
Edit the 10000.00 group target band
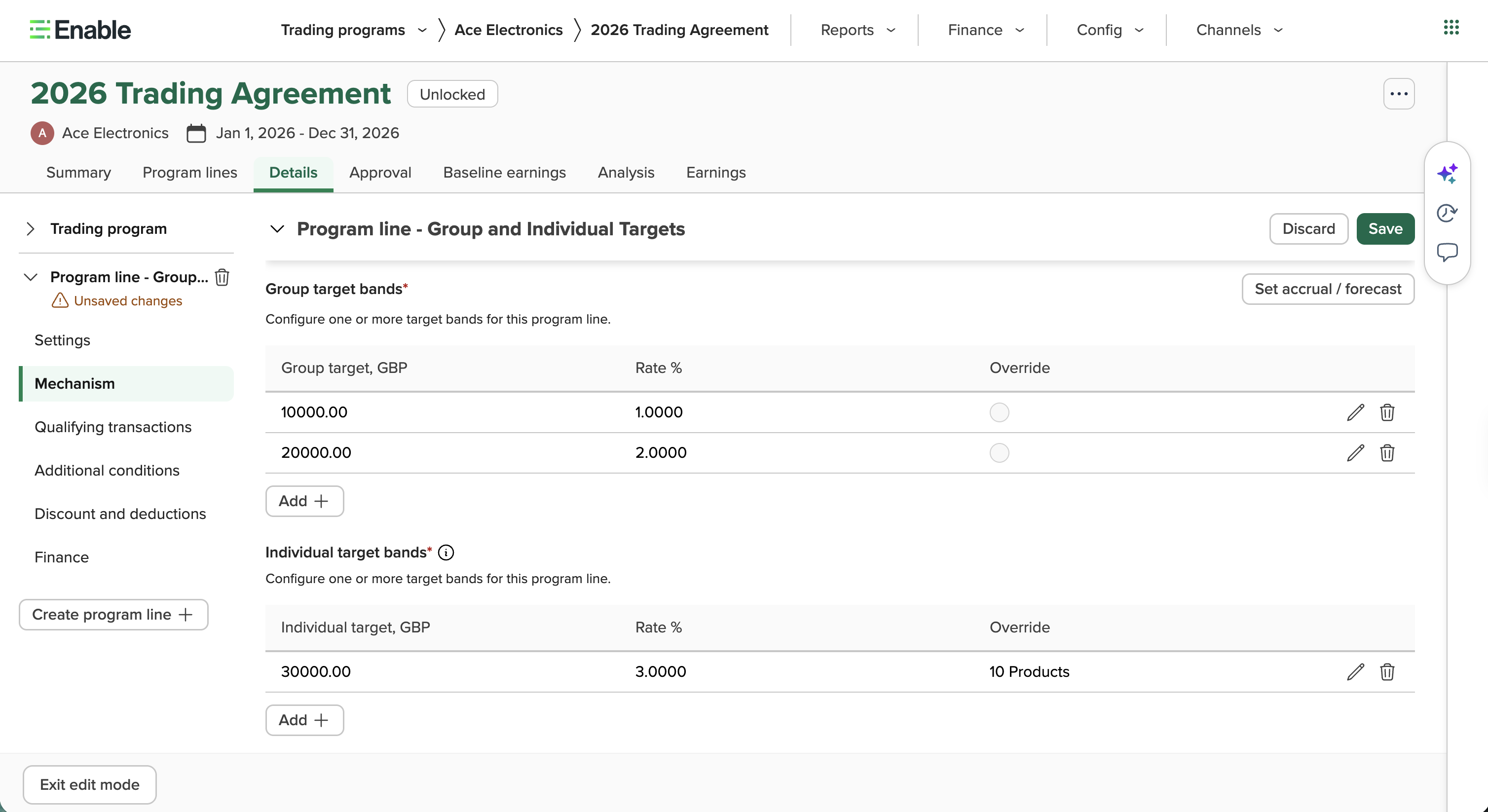(1355, 412)
